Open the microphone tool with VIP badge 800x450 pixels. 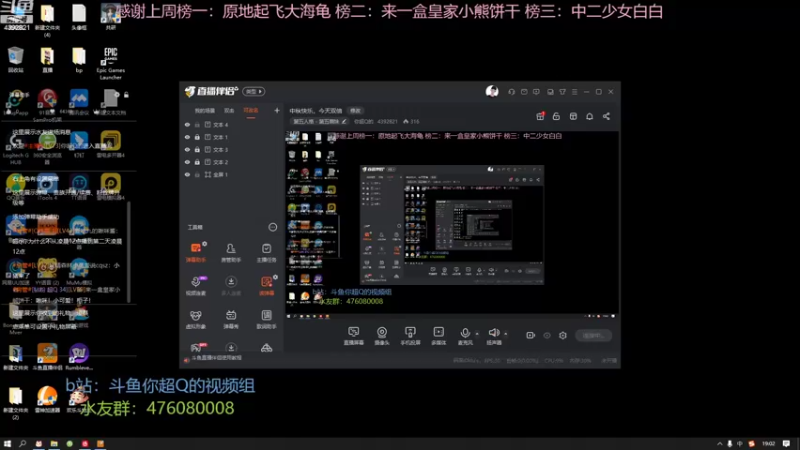196,286
